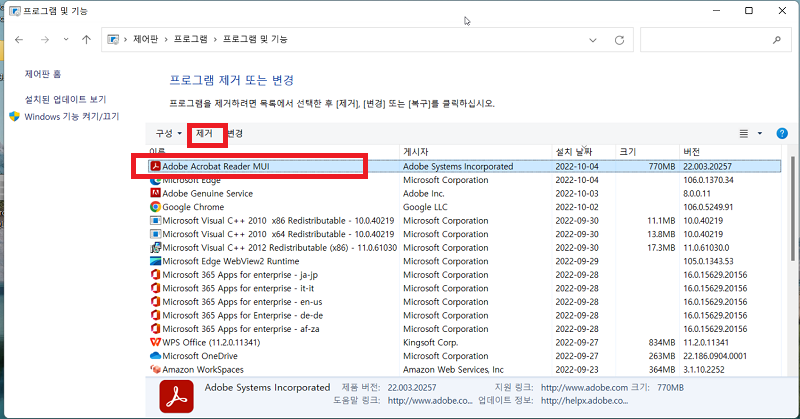The image size is (800, 419).
Task: Select Adobe Genuine Service row name
Action: tap(208, 193)
